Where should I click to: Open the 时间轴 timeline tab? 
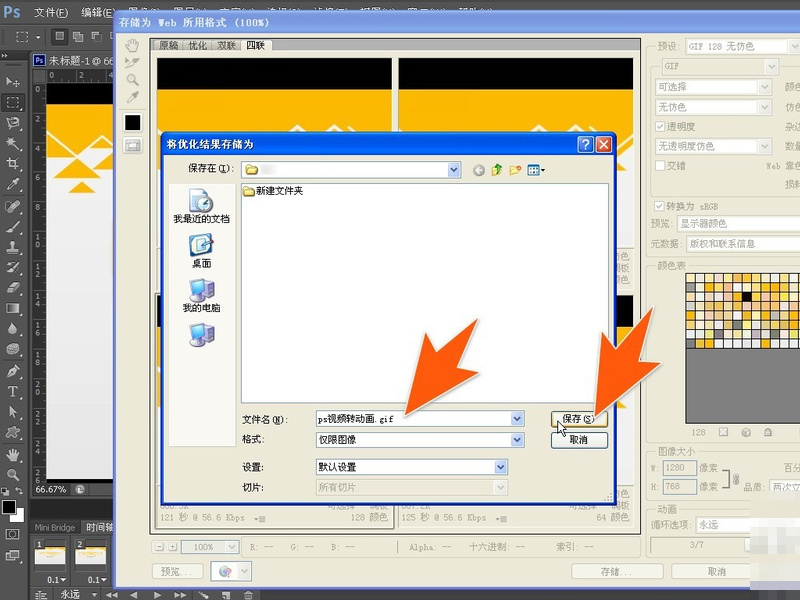tap(99, 527)
